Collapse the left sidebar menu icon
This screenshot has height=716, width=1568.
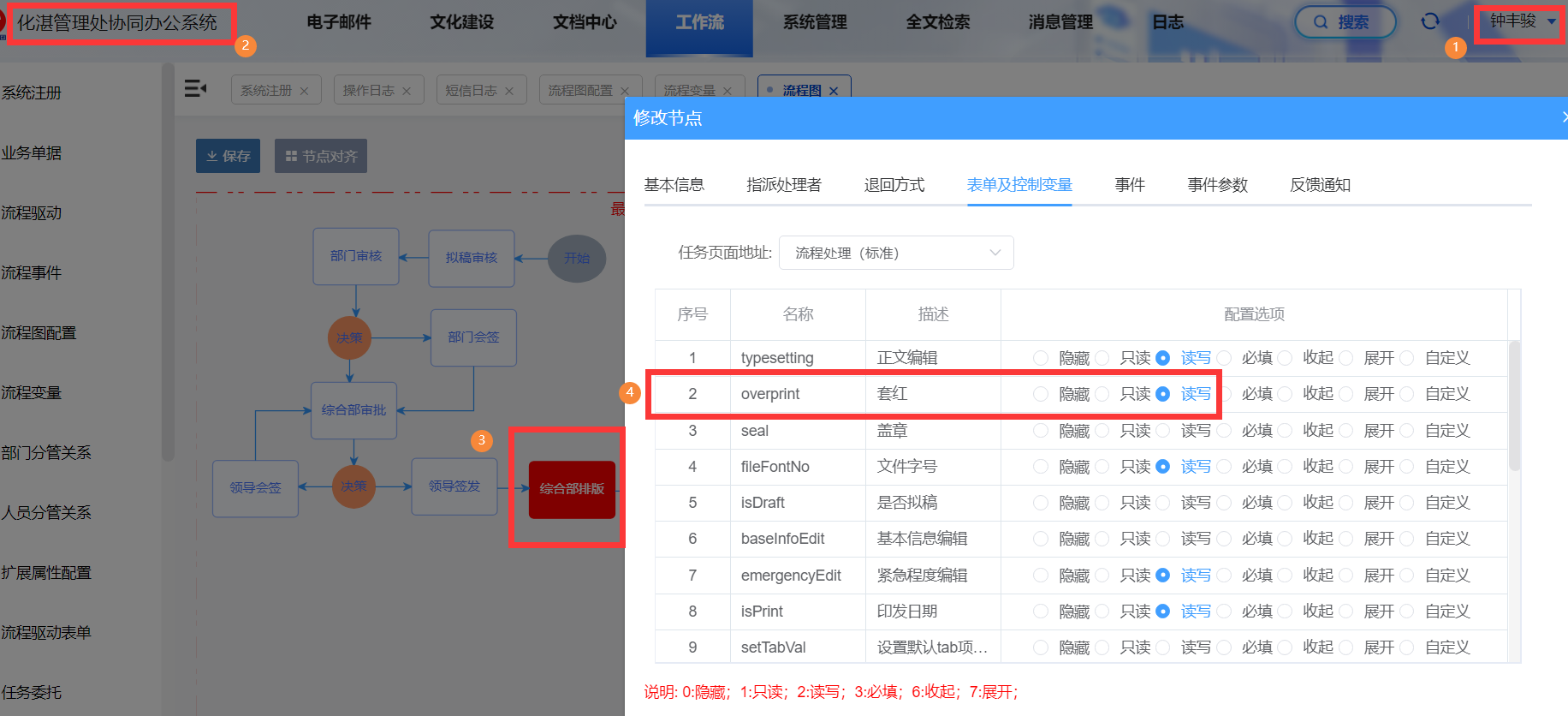[x=195, y=88]
